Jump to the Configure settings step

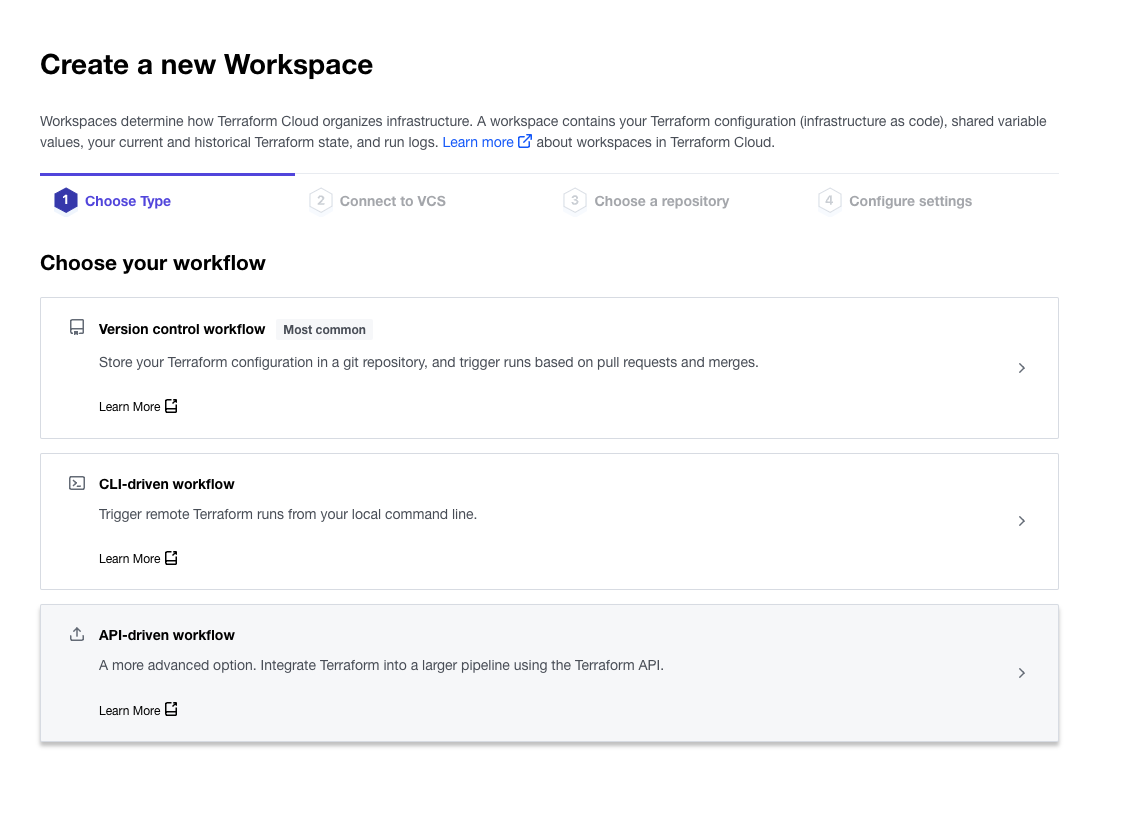coord(910,201)
